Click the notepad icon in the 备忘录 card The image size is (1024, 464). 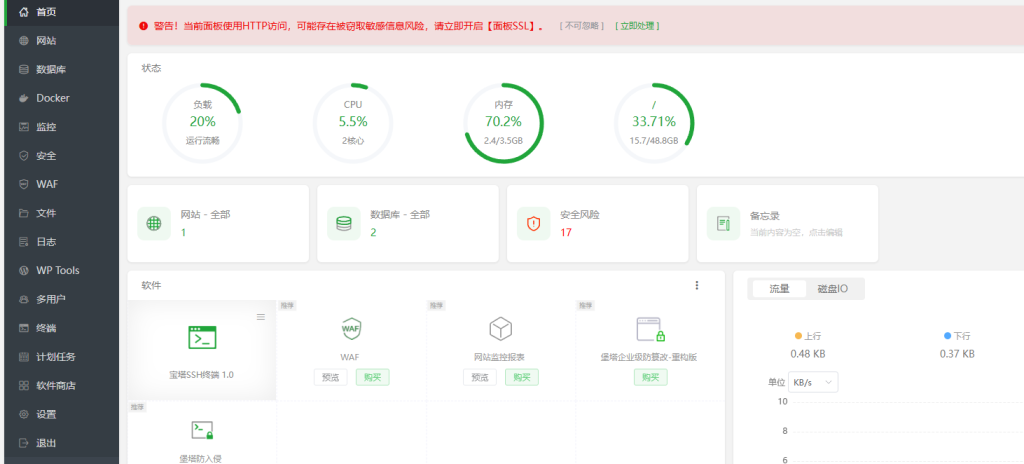coord(724,224)
